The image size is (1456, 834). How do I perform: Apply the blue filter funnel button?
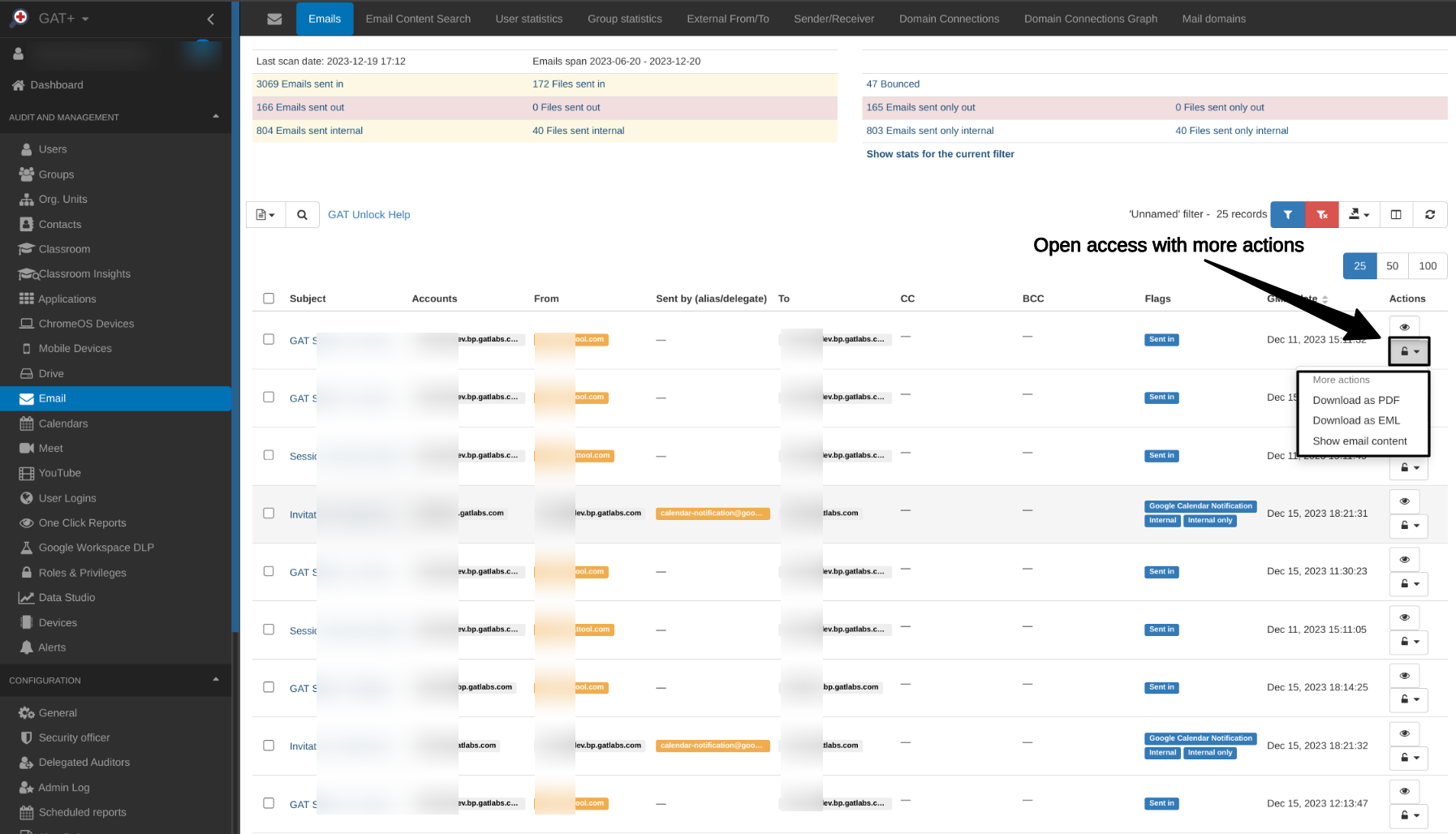(1287, 215)
